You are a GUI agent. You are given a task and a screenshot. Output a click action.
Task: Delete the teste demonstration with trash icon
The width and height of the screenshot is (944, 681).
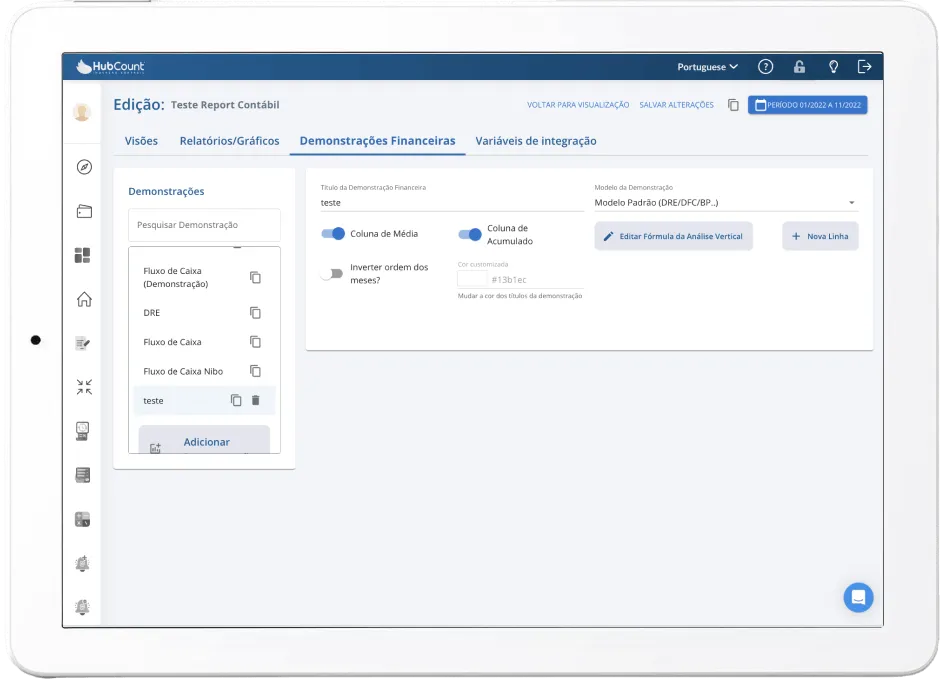coord(255,400)
